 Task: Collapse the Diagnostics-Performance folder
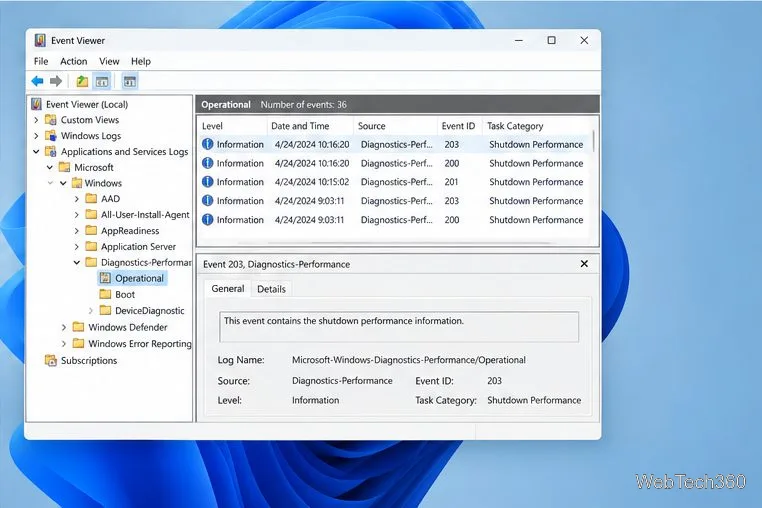coord(77,263)
